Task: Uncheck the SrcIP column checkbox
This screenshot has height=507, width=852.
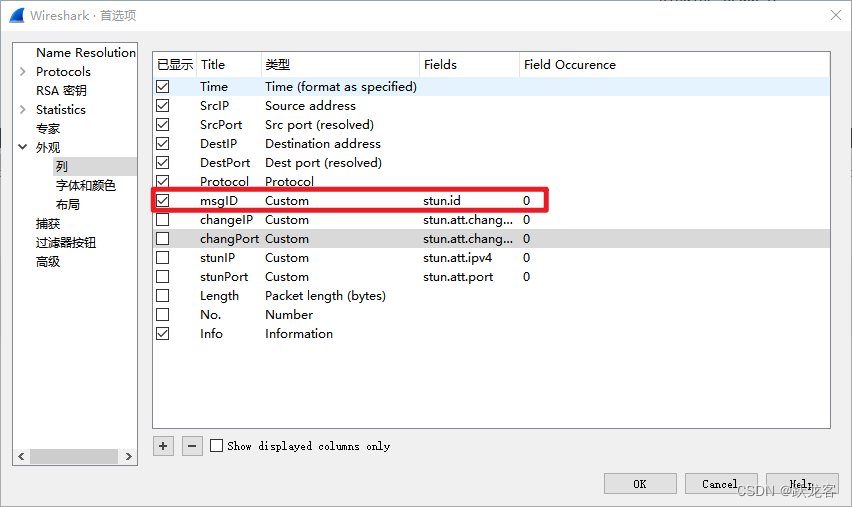Action: click(162, 105)
